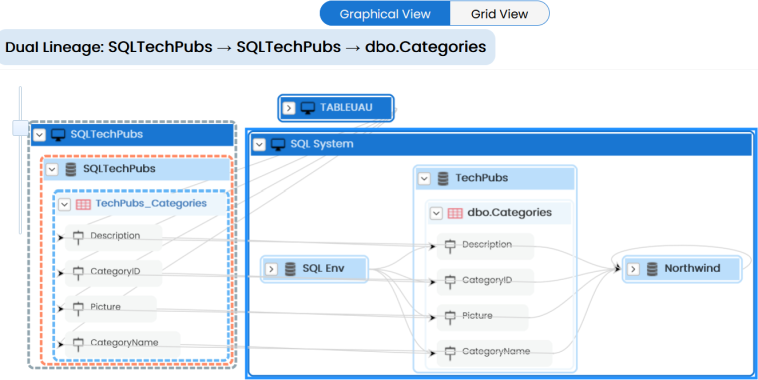Click the SQLTechPubs system monitor icon
758x380 pixels.
tap(58, 134)
